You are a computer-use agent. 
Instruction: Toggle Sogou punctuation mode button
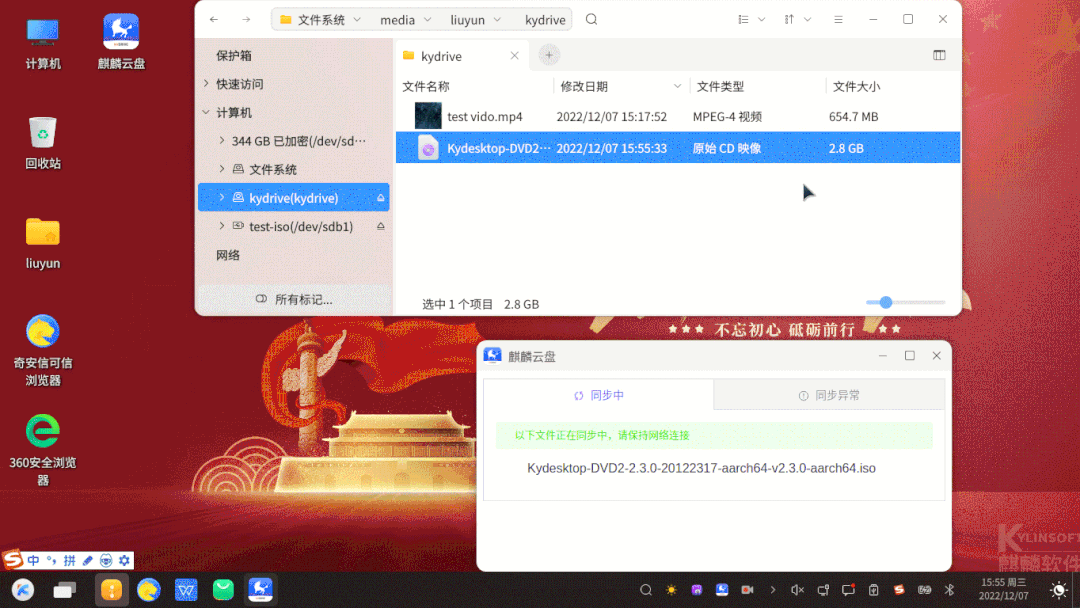pyautogui.click(x=52, y=560)
